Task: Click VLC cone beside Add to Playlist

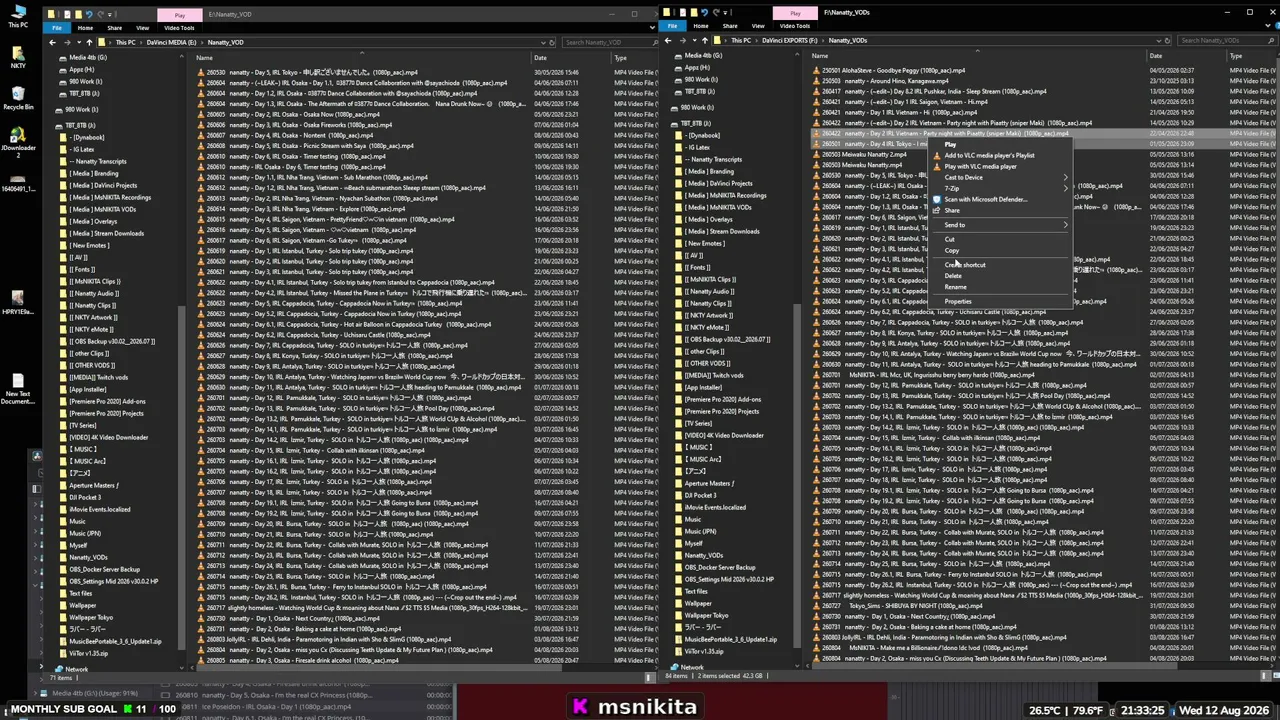Action: [937, 156]
